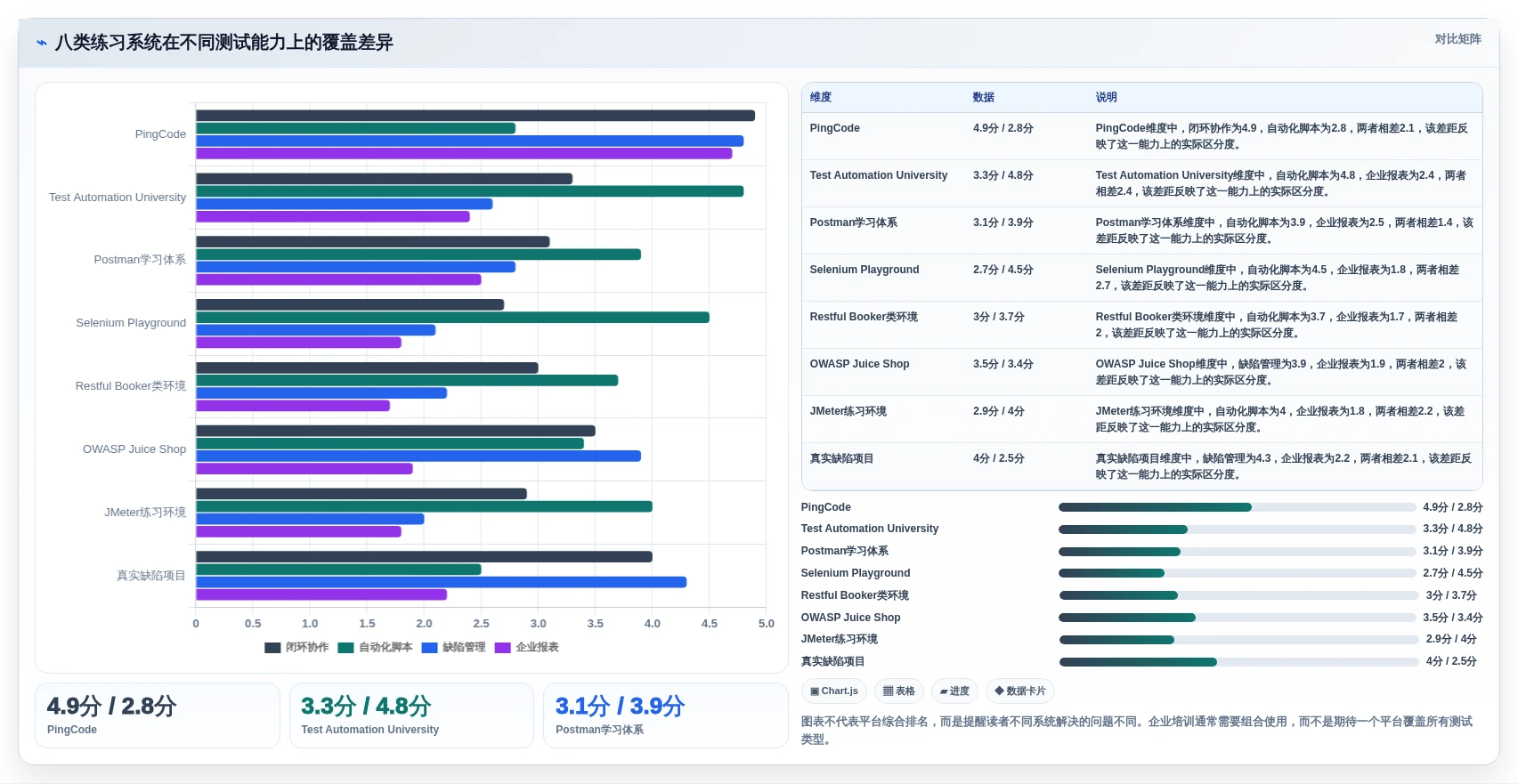Image resolution: width=1518 pixels, height=784 pixels.
Task: Toggle the 企业报表 legend swatch
Action: click(503, 648)
